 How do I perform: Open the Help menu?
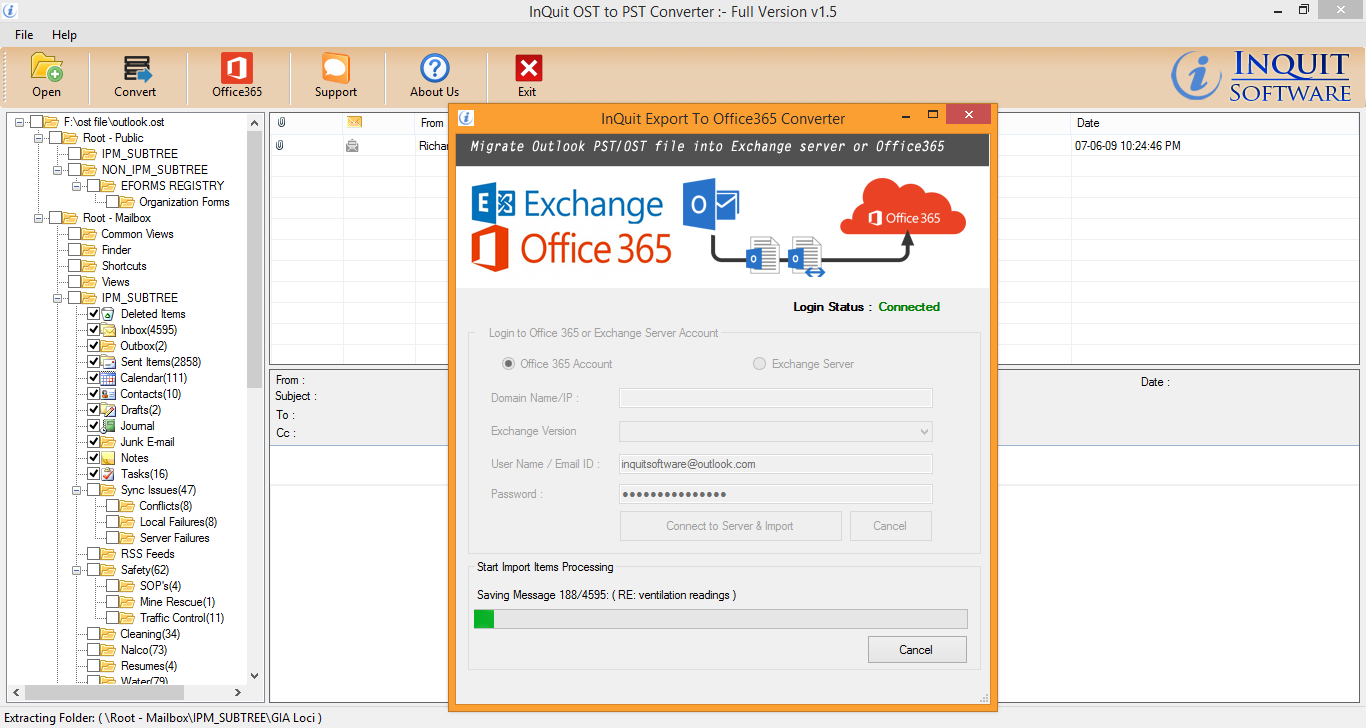coord(64,35)
